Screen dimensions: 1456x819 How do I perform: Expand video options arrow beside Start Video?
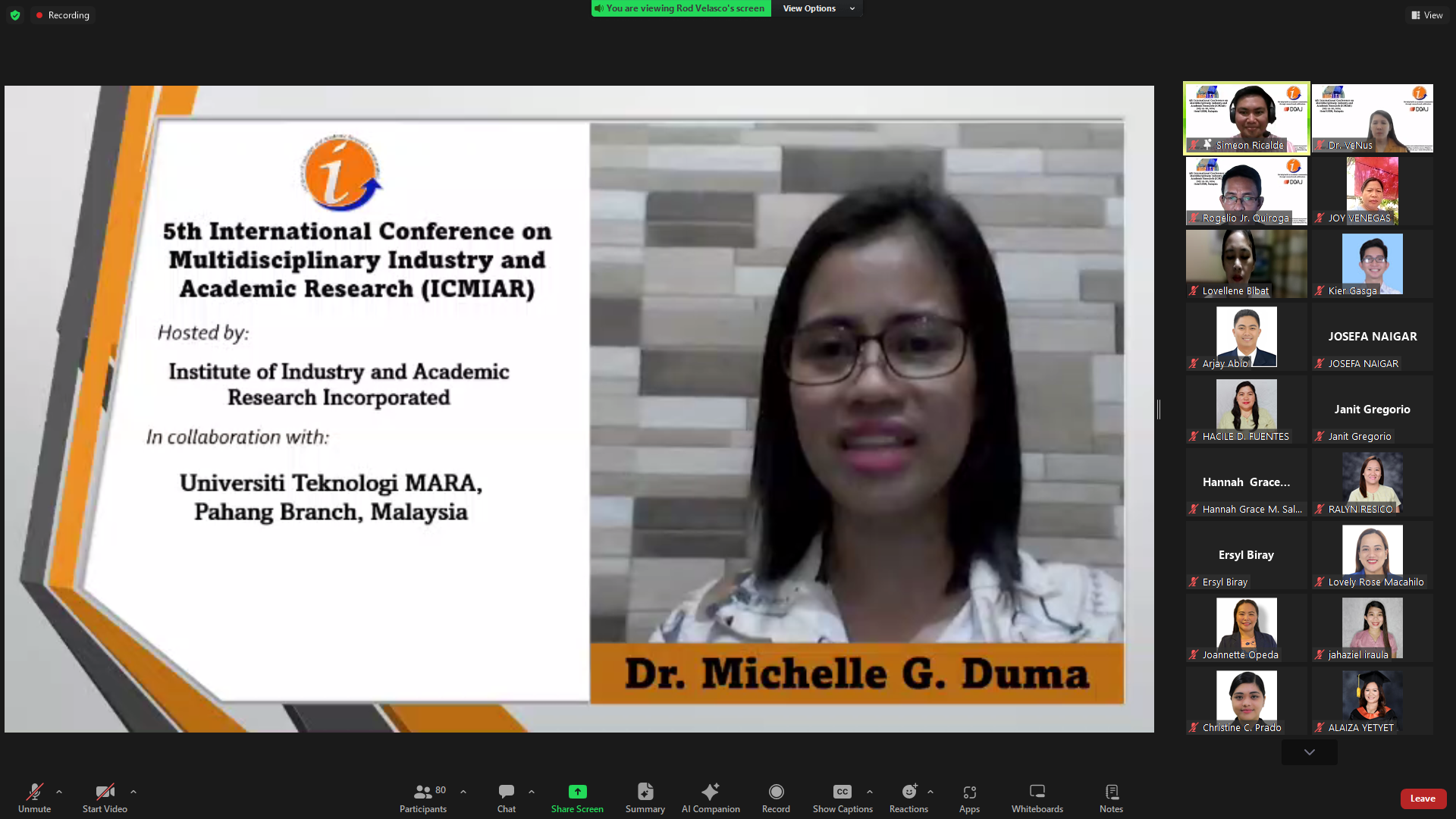(133, 792)
